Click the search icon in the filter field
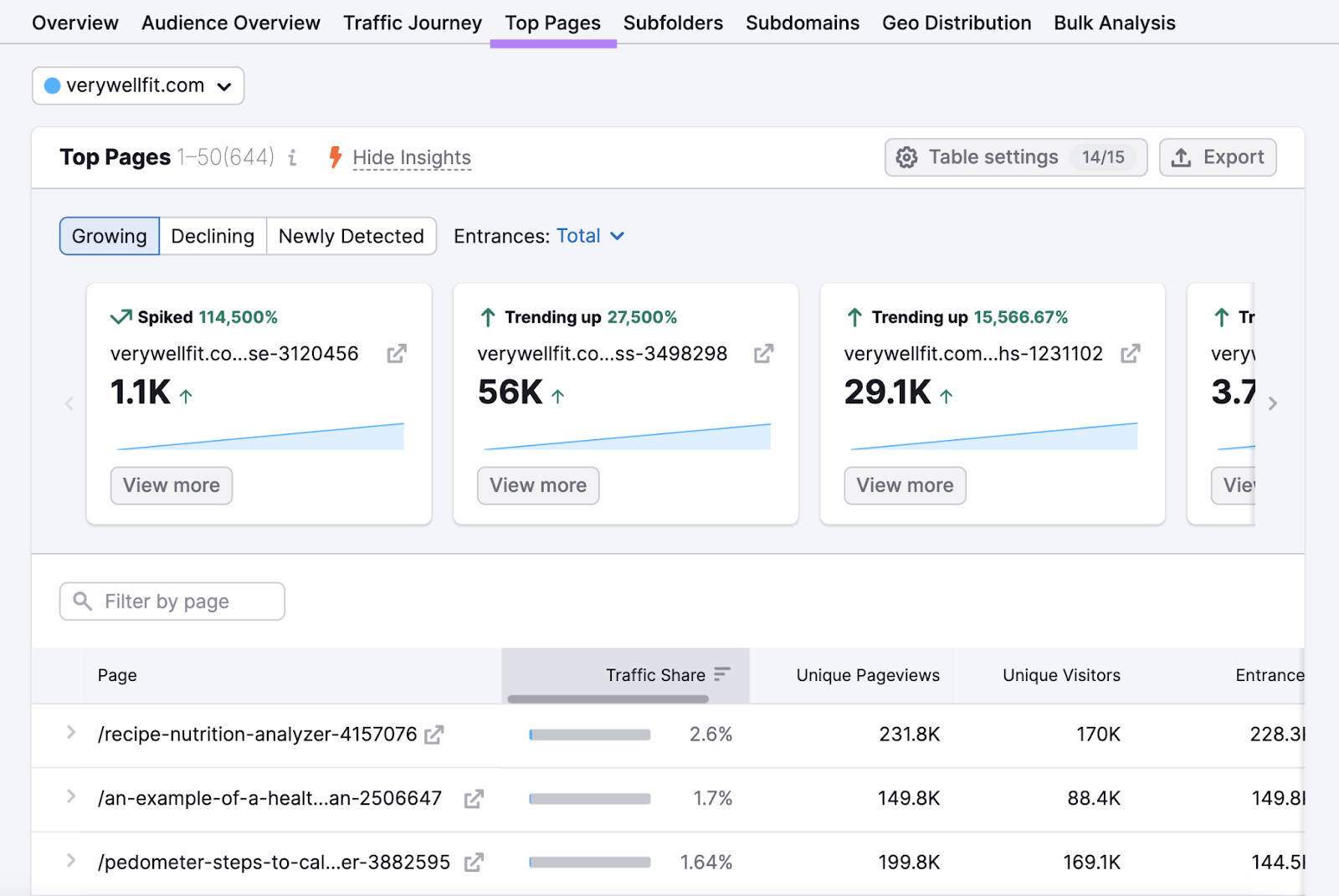Screen dimensions: 1339x896 click(x=82, y=601)
